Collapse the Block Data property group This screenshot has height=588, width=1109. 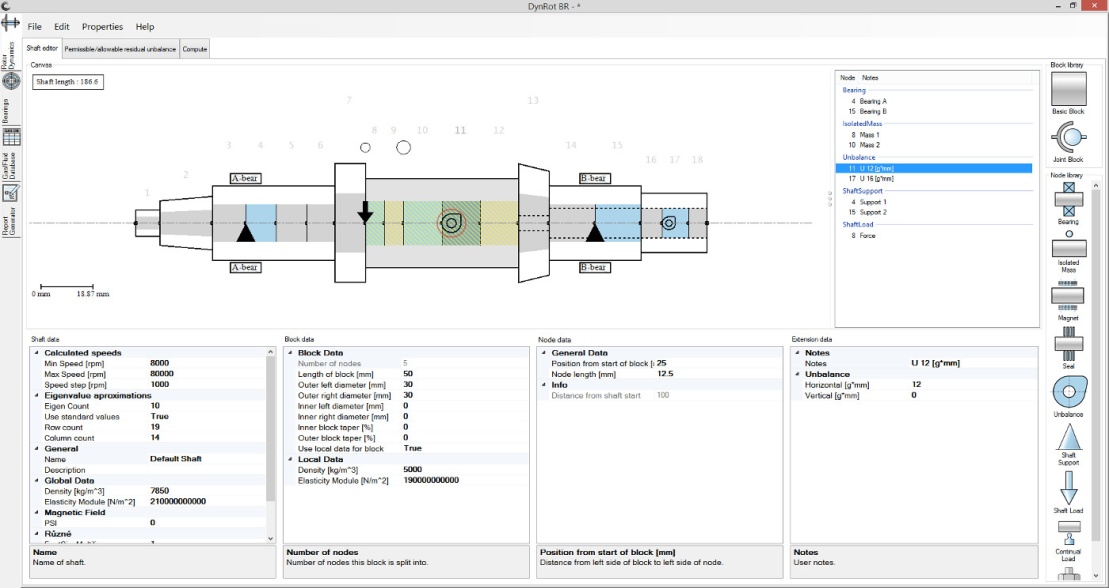(x=291, y=353)
